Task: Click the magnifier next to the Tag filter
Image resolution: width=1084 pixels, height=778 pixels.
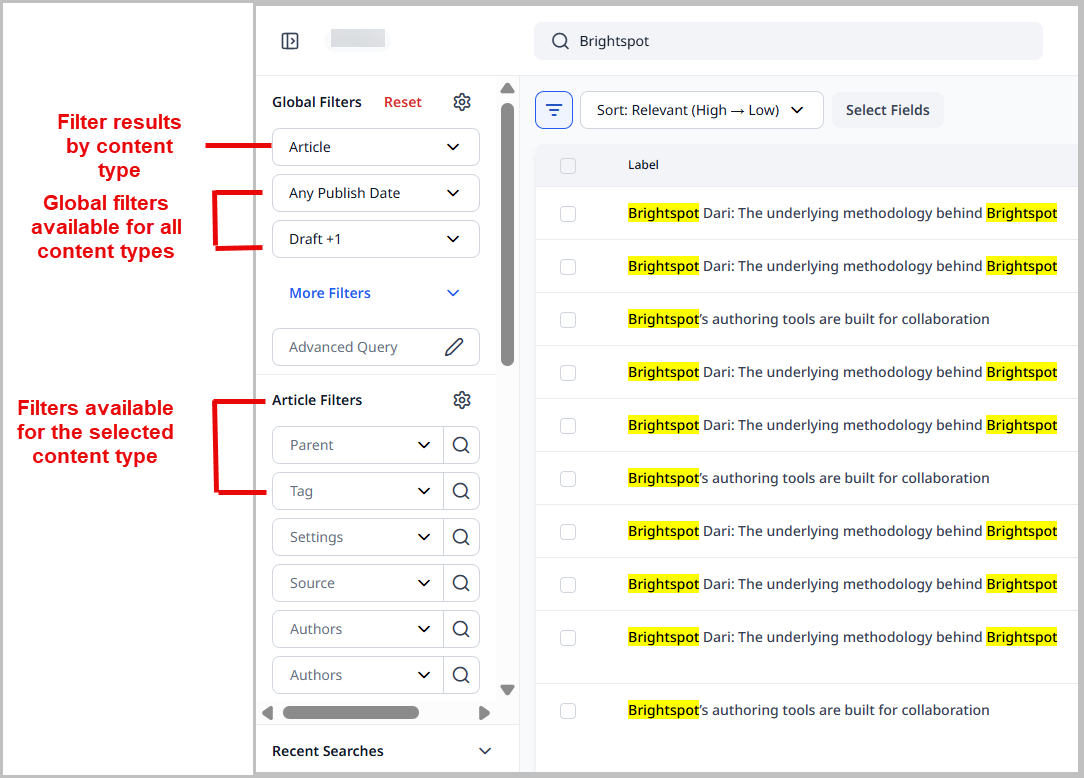Action: (461, 490)
